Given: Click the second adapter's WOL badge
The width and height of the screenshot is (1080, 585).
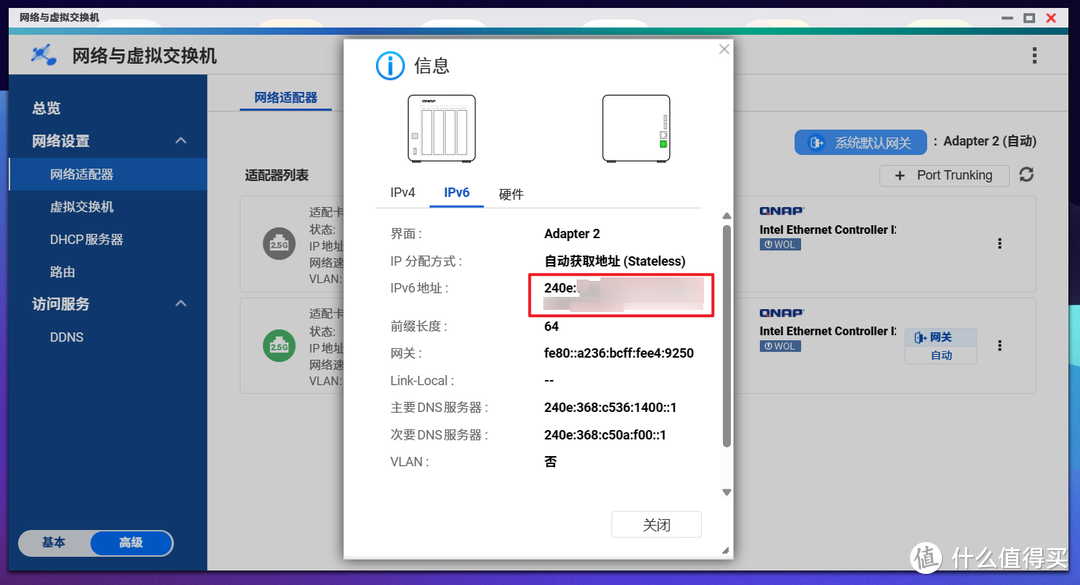Looking at the screenshot, I should pos(780,347).
